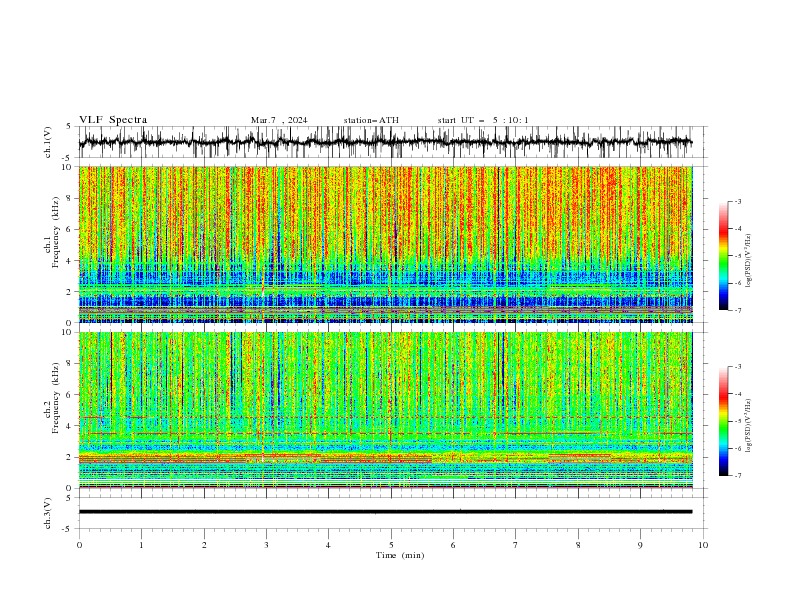
Task: Click the "-7" label on ch.2 colorbar
Action: click(x=738, y=476)
